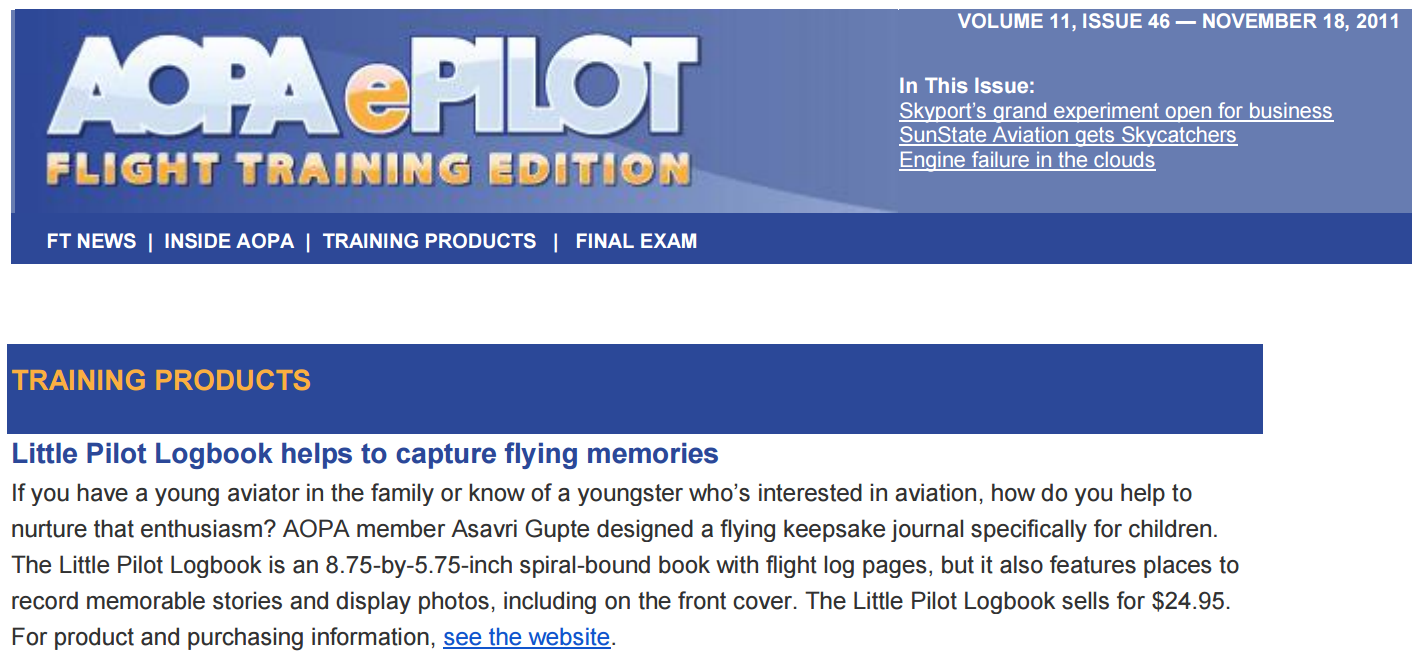The height and width of the screenshot is (659, 1416).
Task: Follow the Engine failure in the clouds link
Action: tap(1027, 160)
